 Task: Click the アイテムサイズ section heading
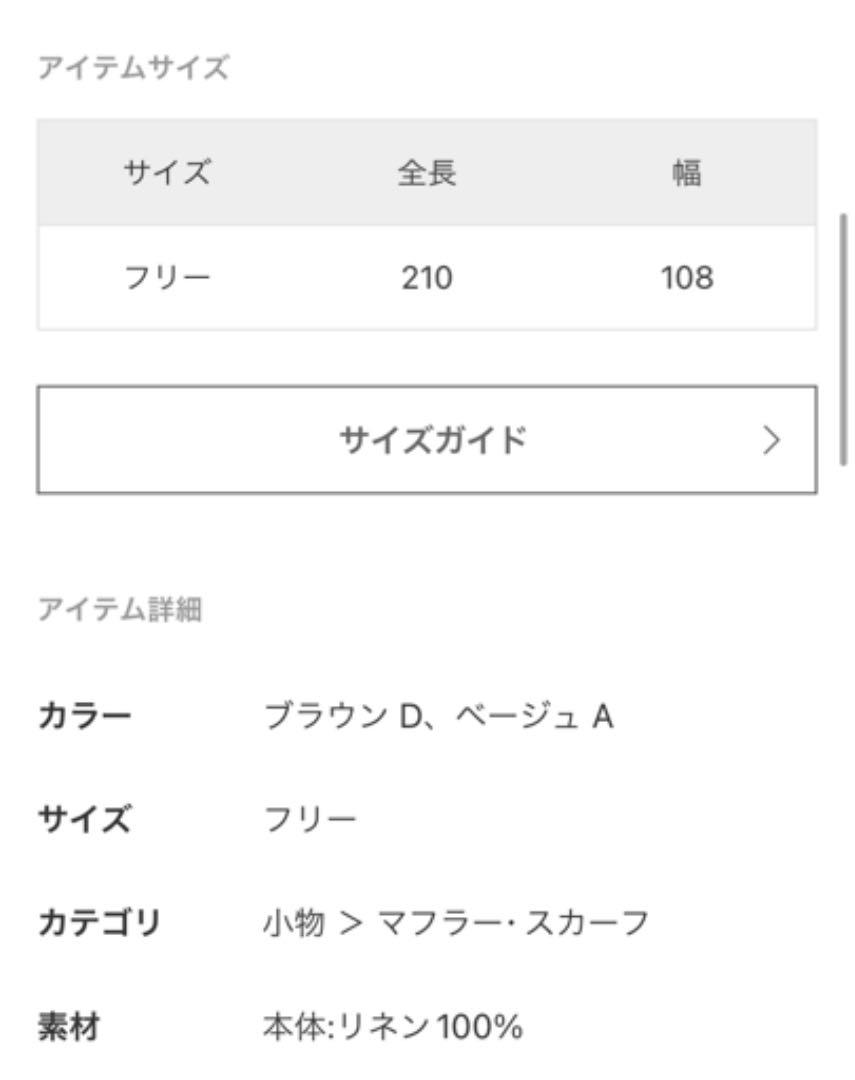click(x=133, y=68)
